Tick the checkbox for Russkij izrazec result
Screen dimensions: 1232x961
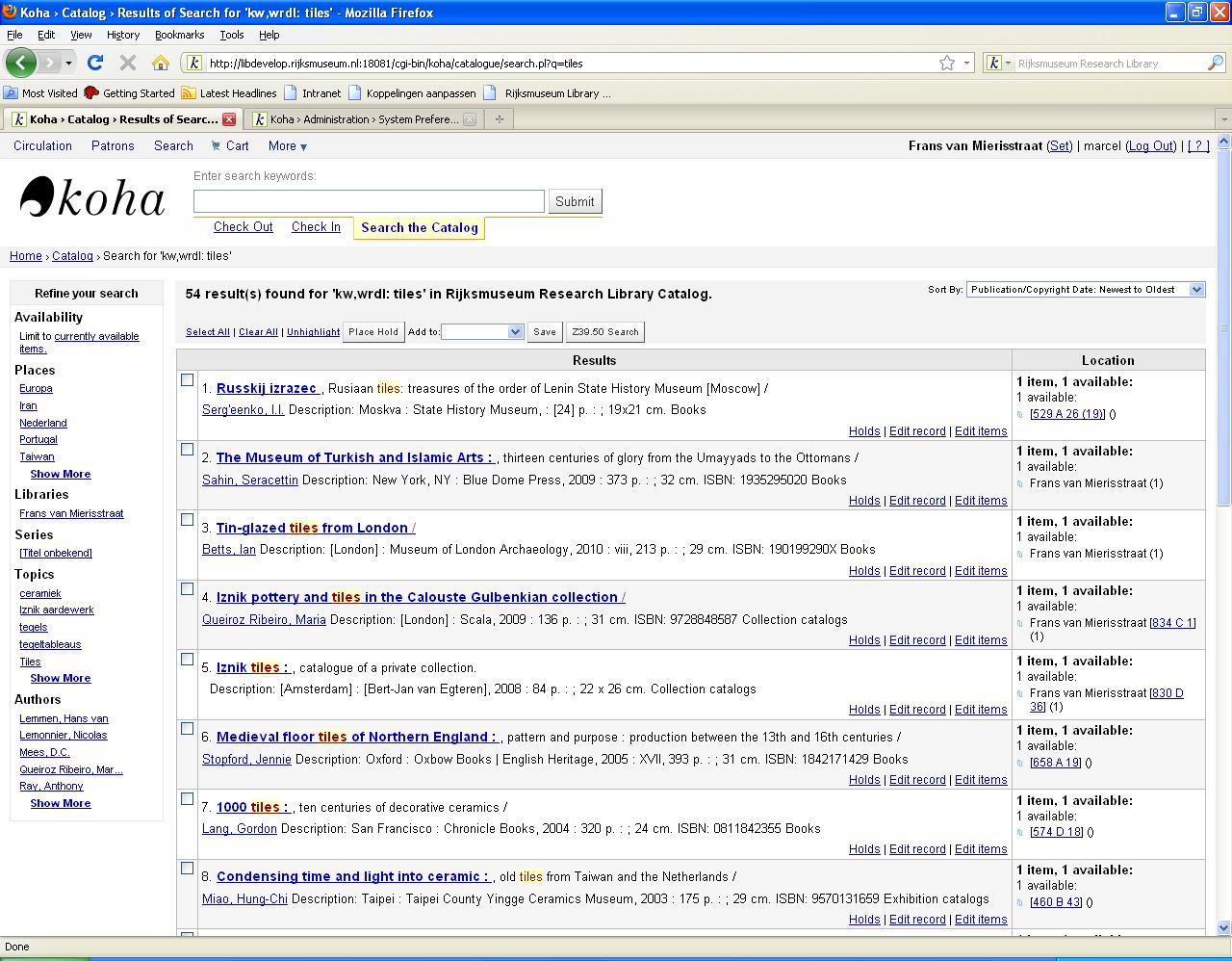click(188, 380)
